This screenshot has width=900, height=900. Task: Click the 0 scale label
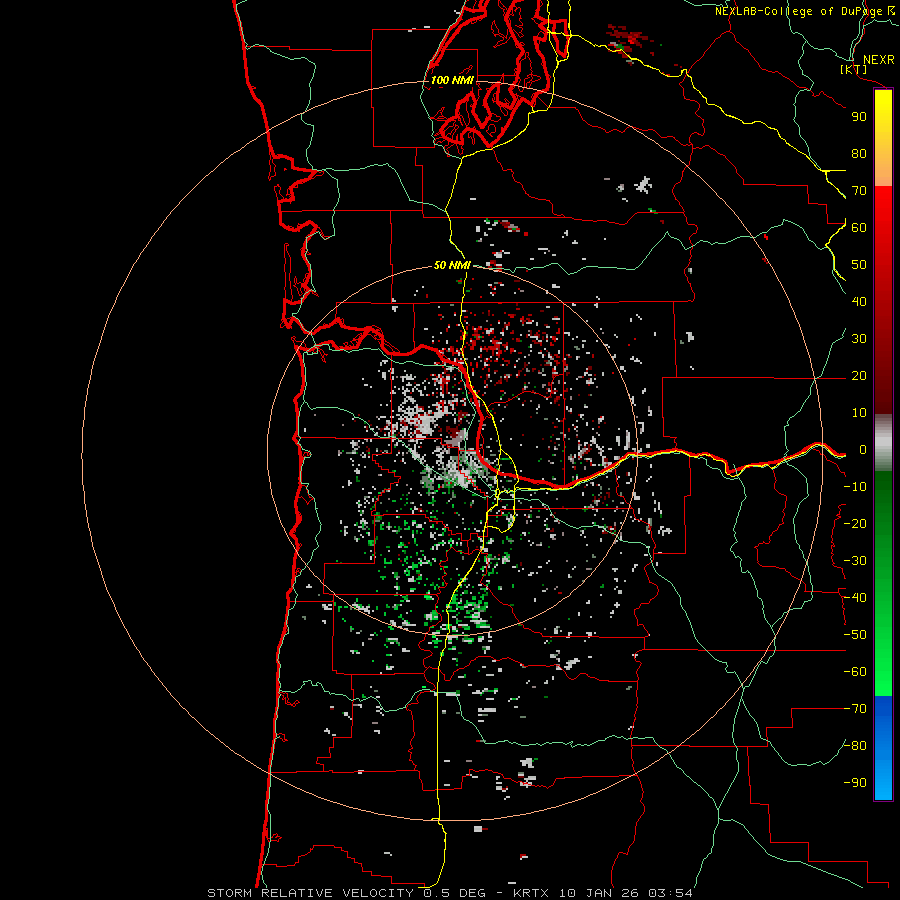pos(863,450)
